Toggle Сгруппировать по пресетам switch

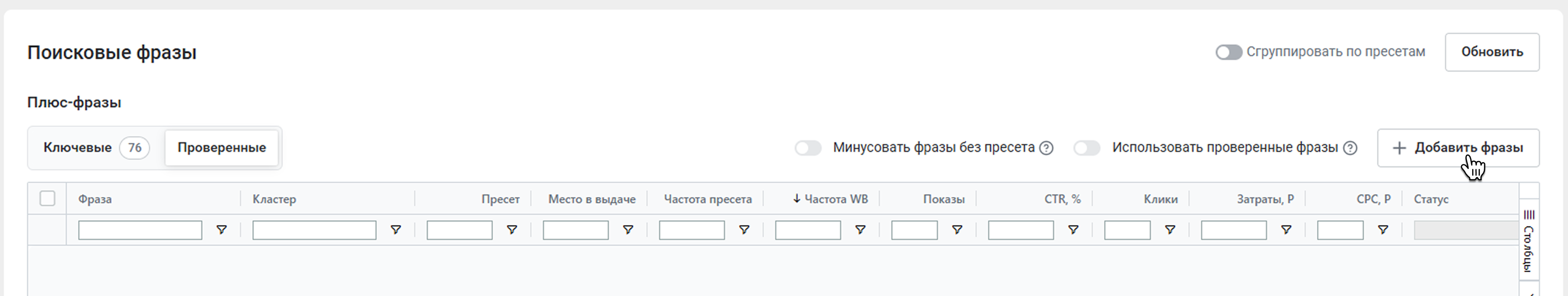click(x=1228, y=52)
